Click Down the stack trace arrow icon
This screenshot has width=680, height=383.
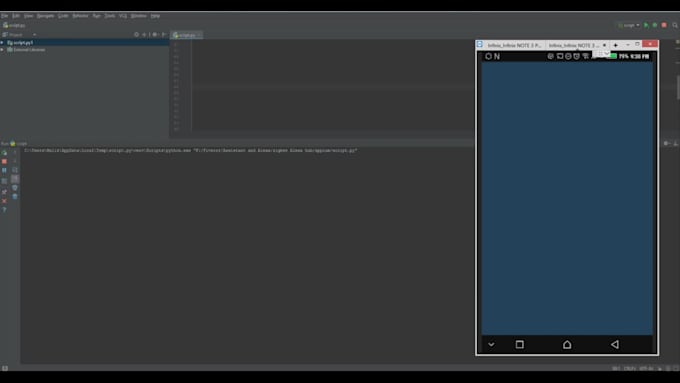[x=15, y=161]
